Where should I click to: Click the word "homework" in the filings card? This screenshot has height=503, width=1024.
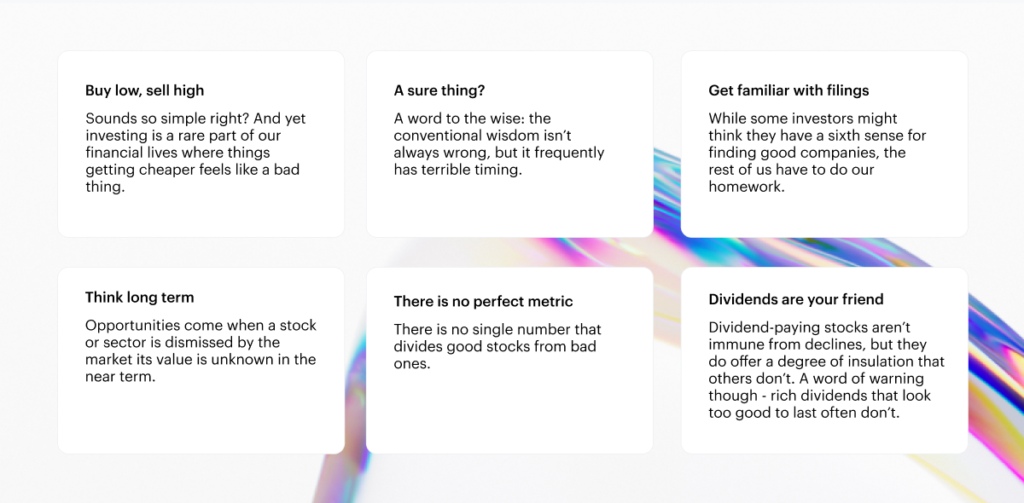[x=745, y=187]
